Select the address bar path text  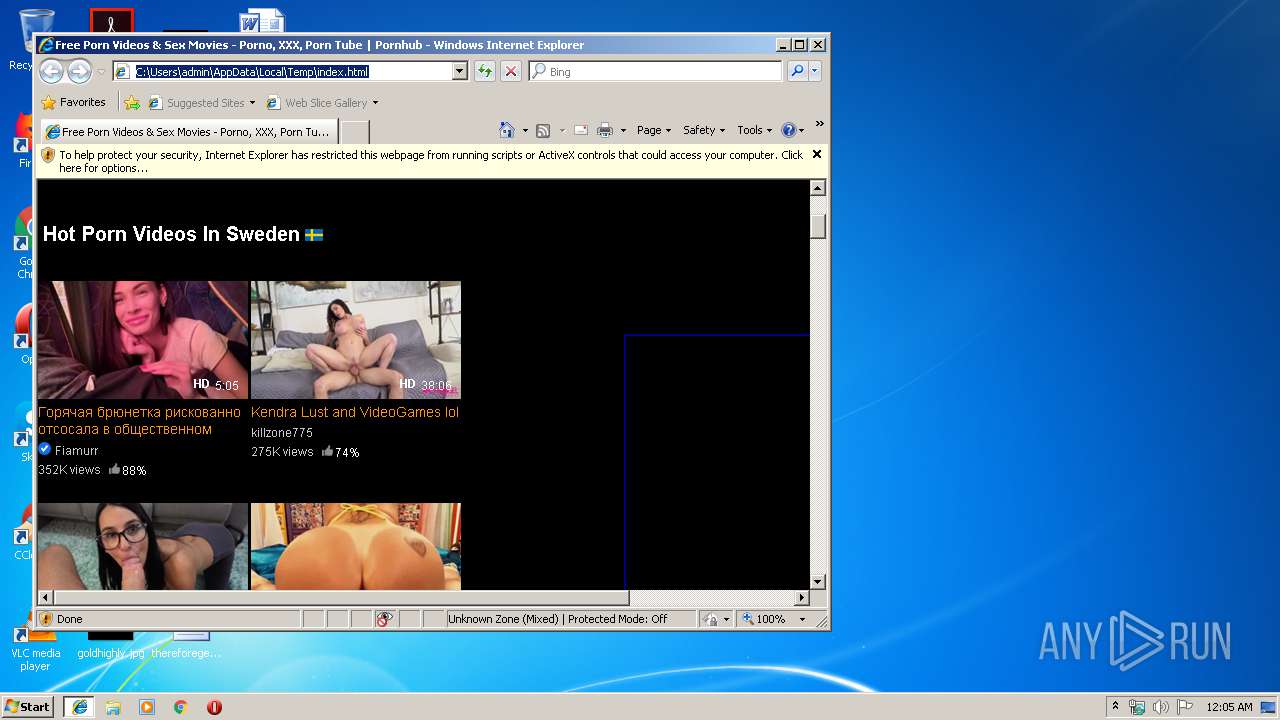tap(252, 72)
